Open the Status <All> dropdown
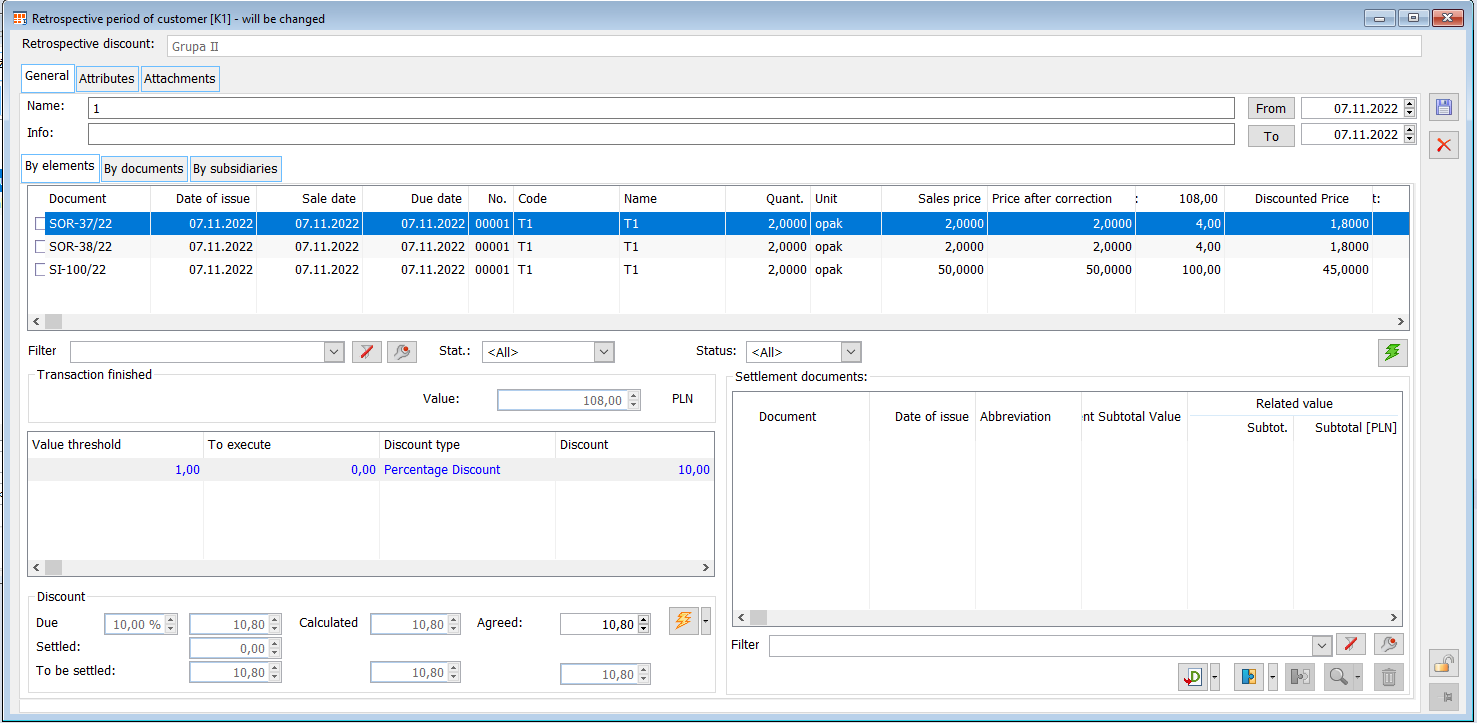Viewport: 1477px width, 723px height. (x=851, y=352)
